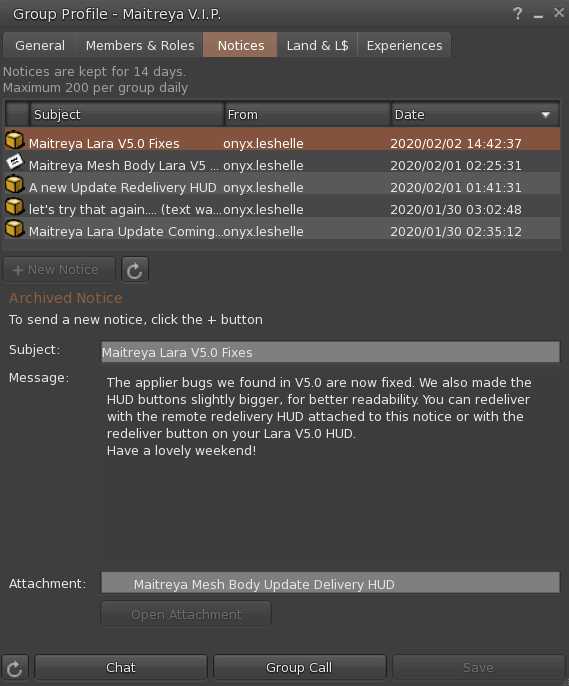Minimize the Group Profile window
This screenshot has height=686, width=569.
[x=538, y=16]
